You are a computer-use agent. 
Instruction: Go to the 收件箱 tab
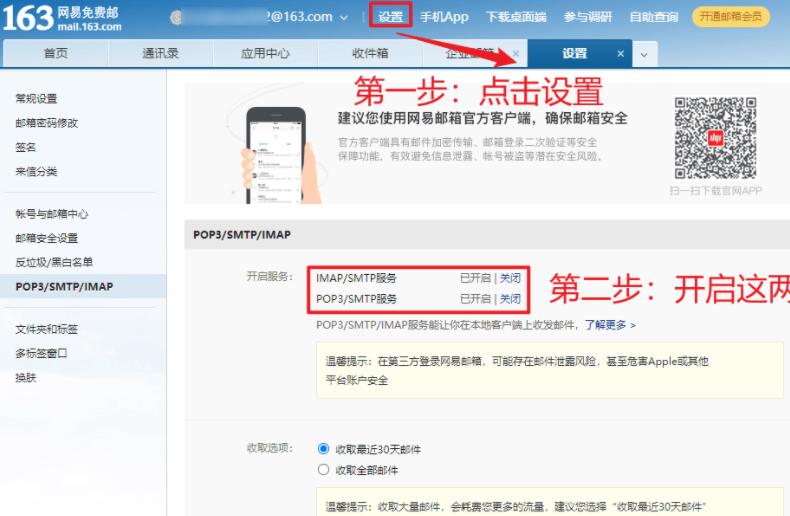(x=370, y=53)
